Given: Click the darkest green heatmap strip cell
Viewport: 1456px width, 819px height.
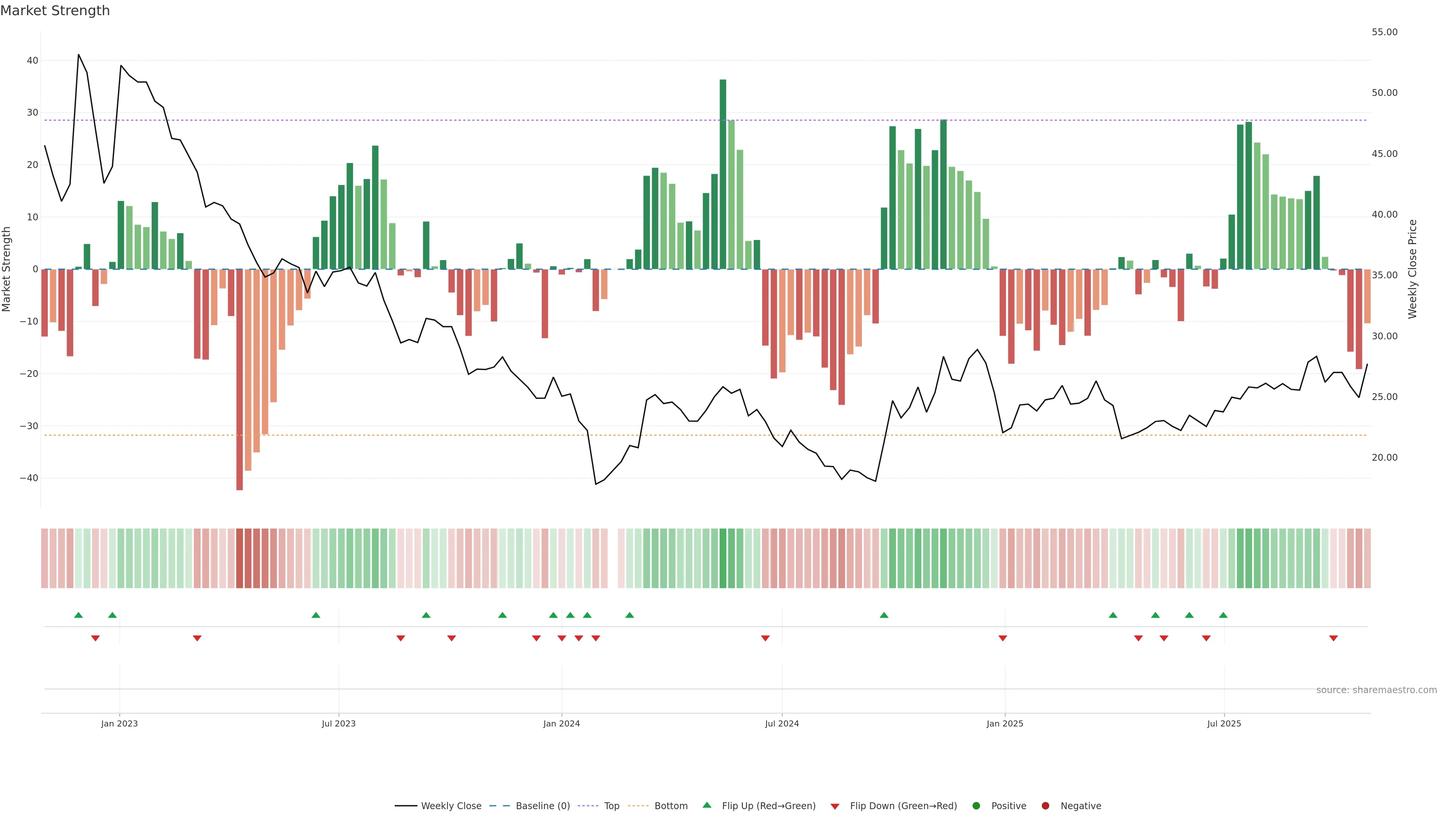Looking at the screenshot, I should (723, 558).
